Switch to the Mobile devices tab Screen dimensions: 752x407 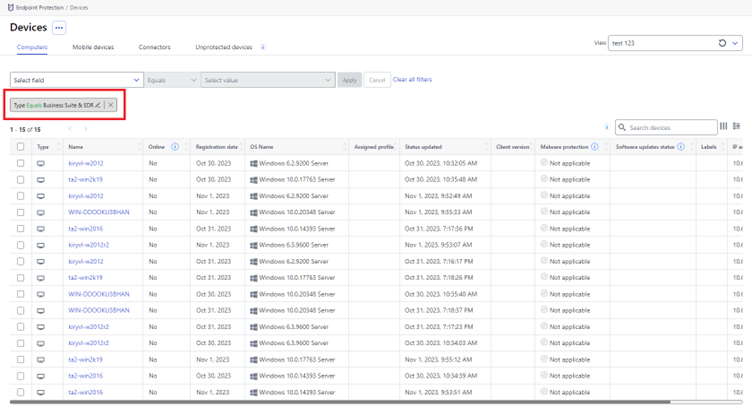93,47
